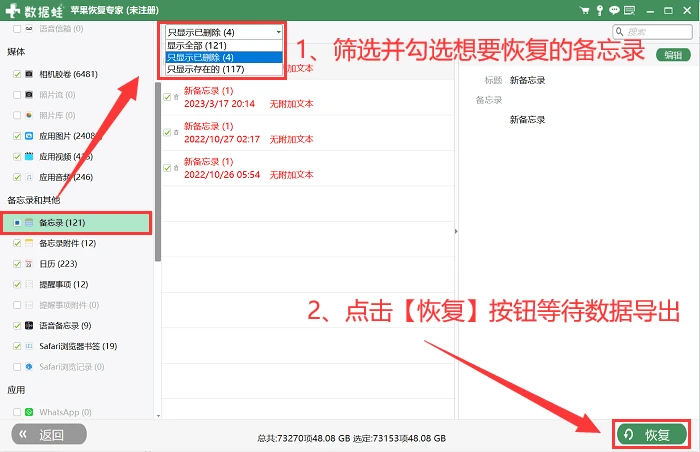Click the 返回 back button
The width and height of the screenshot is (700, 452).
click(49, 434)
